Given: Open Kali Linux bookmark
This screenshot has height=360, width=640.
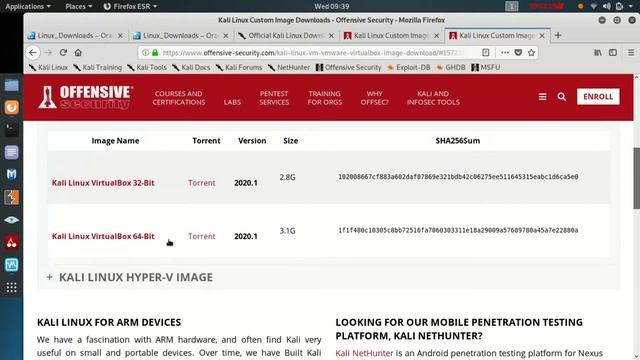Looking at the screenshot, I should 49,67.
